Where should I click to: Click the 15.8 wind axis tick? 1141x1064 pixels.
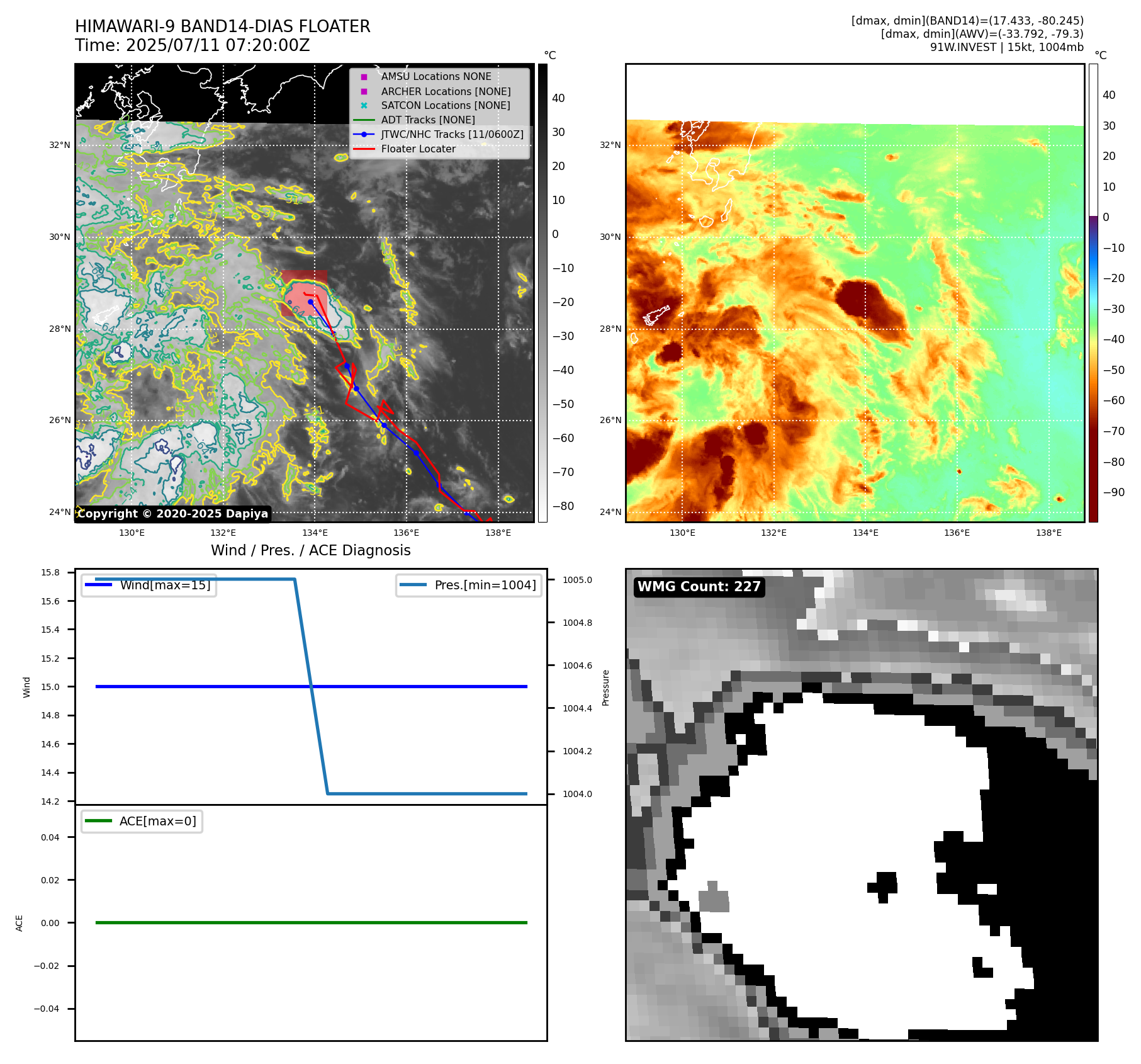(x=50, y=572)
